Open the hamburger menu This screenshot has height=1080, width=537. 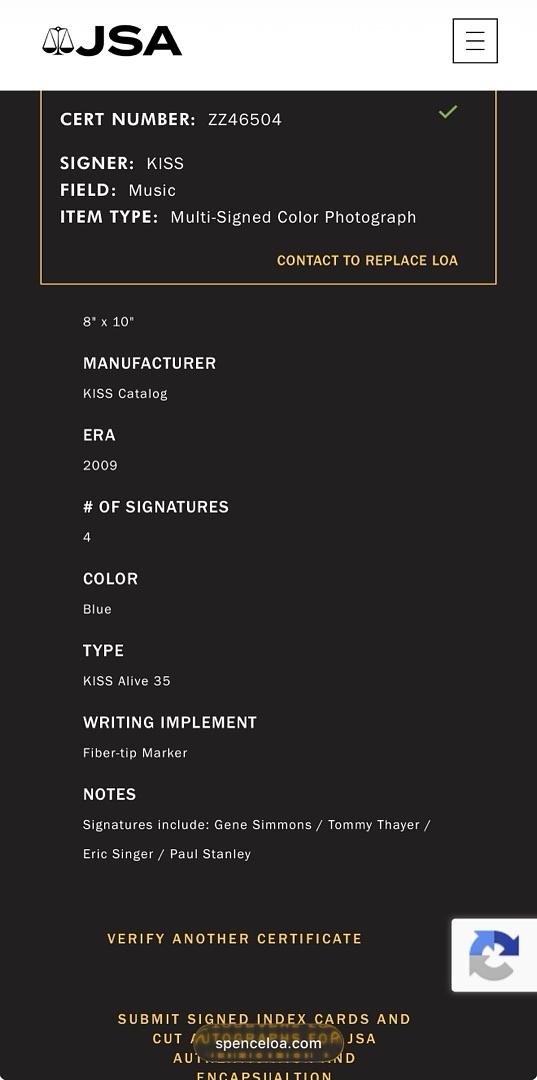tap(475, 41)
